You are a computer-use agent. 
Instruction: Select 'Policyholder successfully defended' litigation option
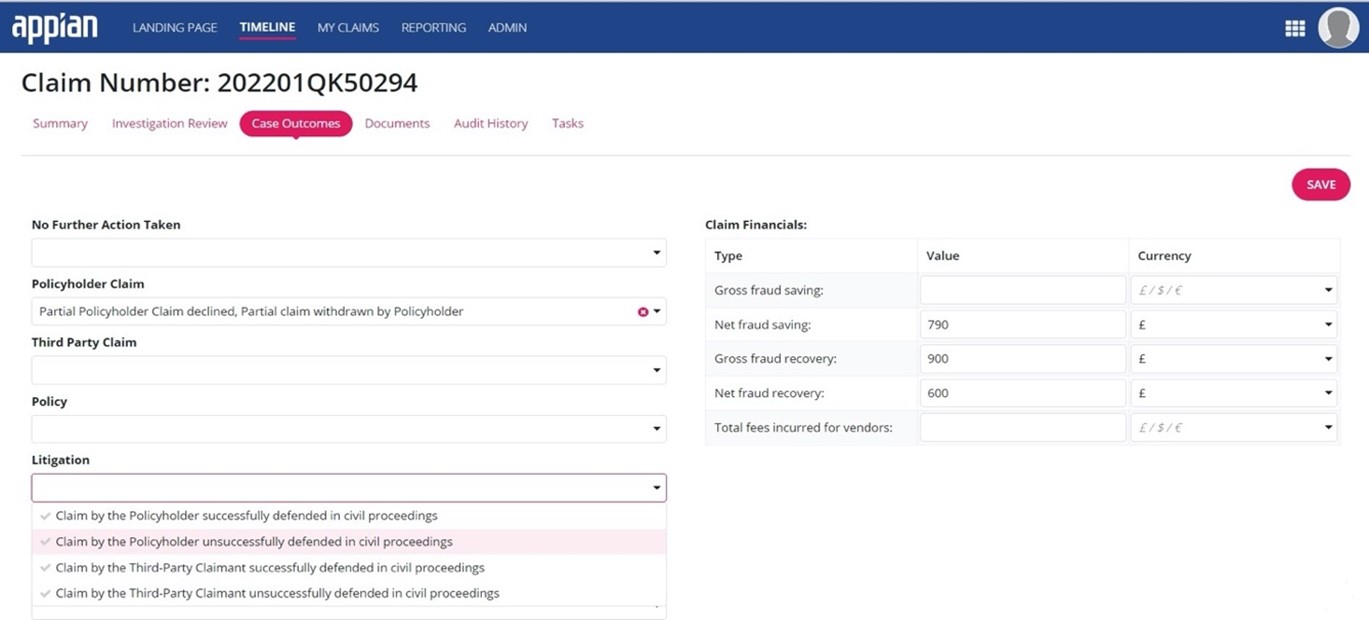pyautogui.click(x=246, y=516)
